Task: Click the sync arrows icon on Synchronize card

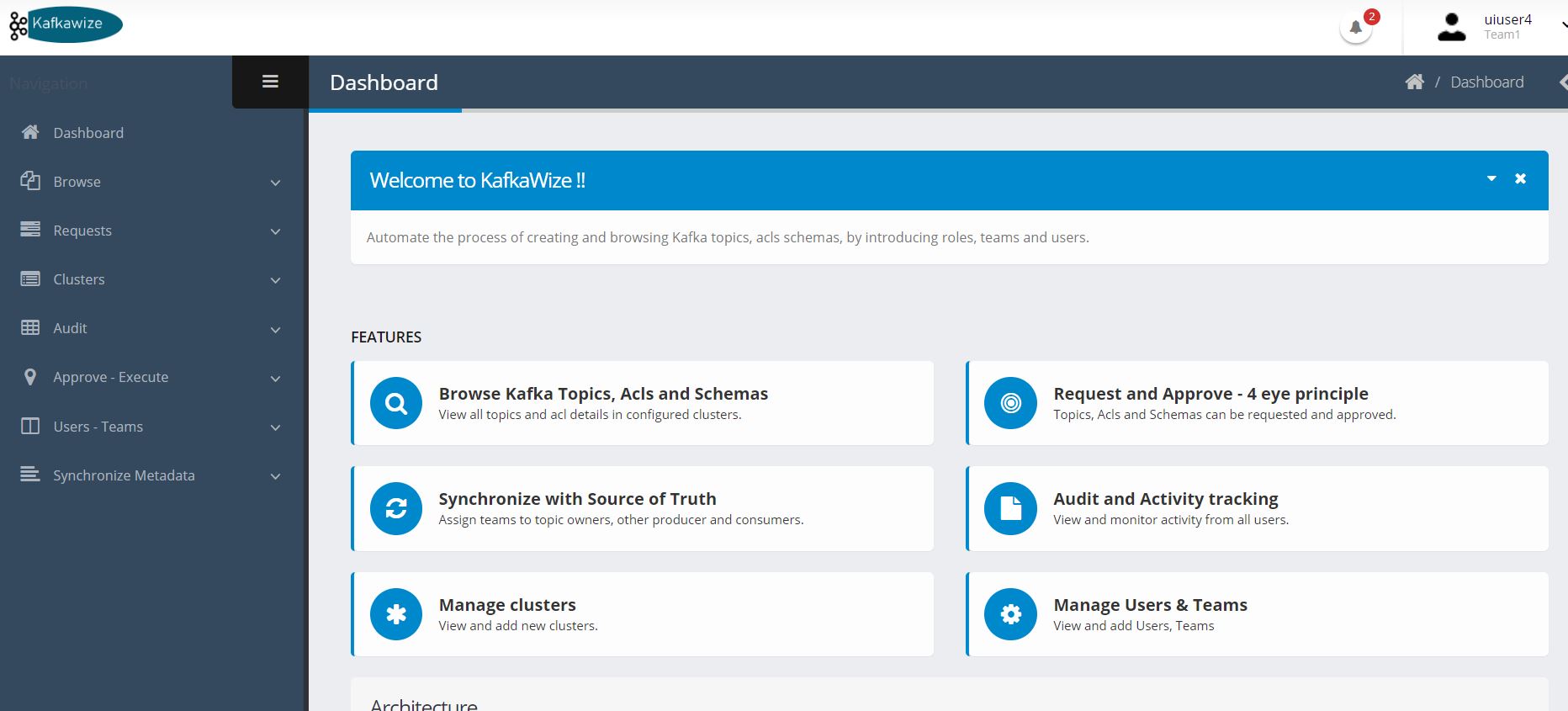Action: (x=396, y=508)
